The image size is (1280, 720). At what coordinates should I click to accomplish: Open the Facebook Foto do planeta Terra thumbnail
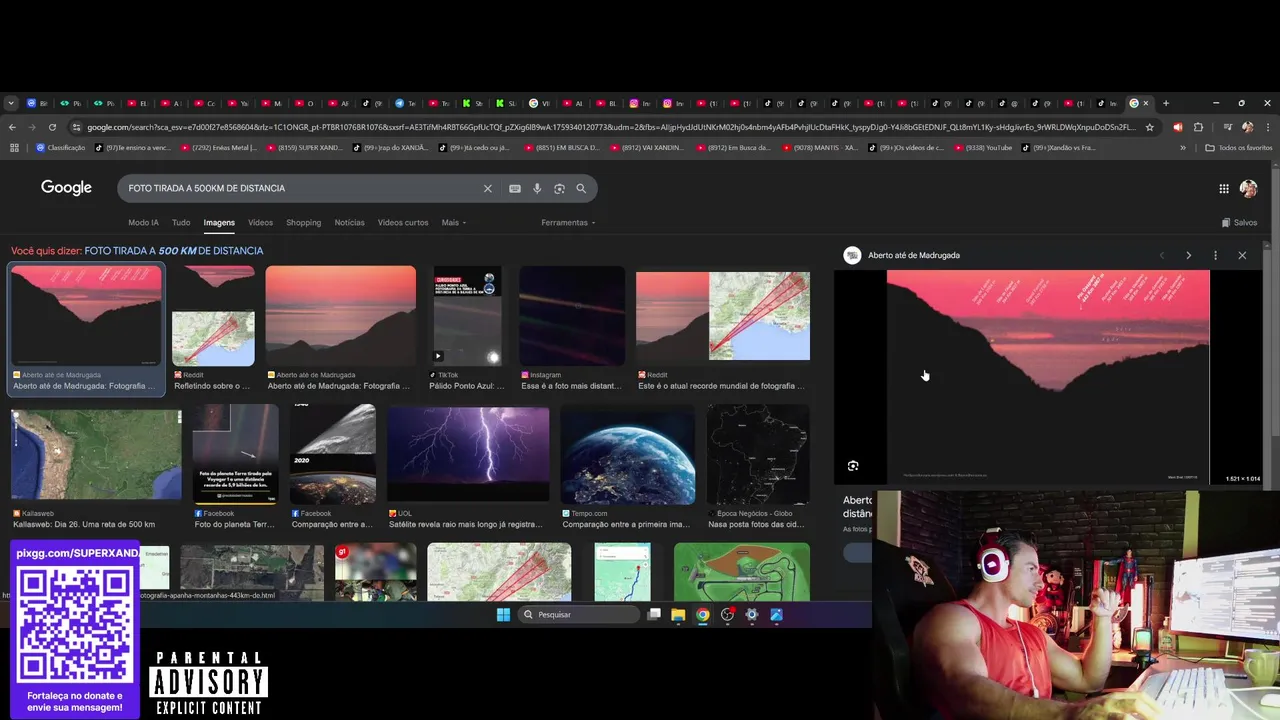point(235,455)
